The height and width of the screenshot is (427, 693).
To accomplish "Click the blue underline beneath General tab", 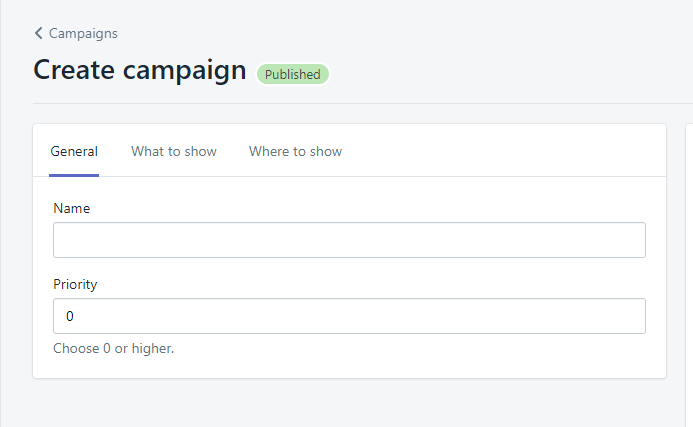I will [x=74, y=175].
